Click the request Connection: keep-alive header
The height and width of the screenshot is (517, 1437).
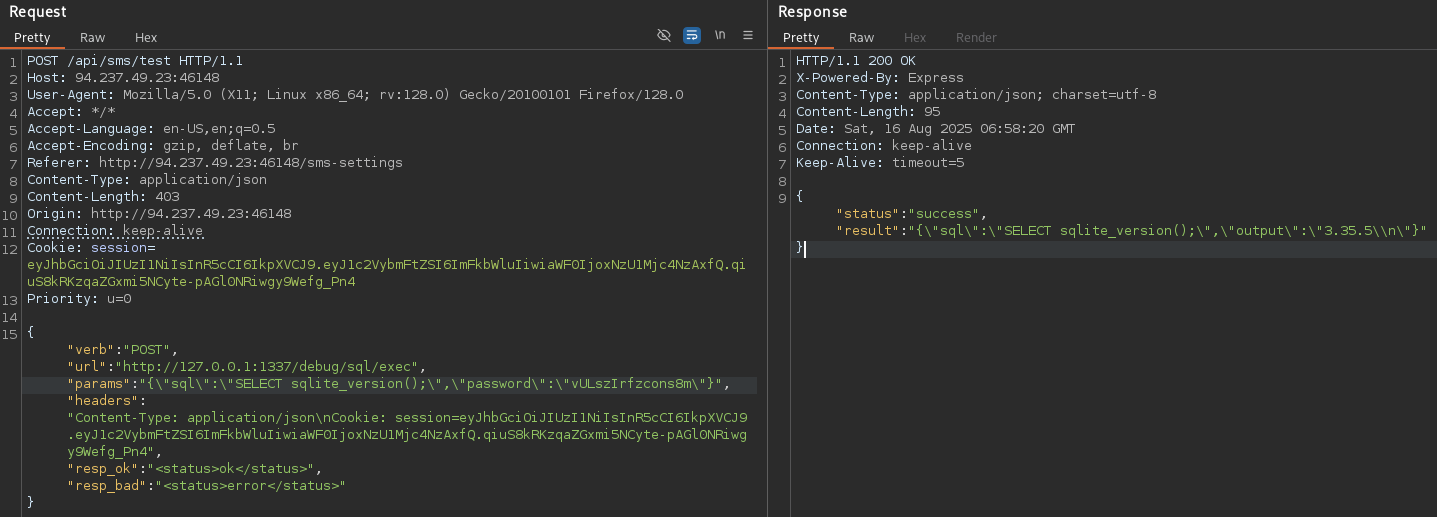pyautogui.click(x=115, y=231)
